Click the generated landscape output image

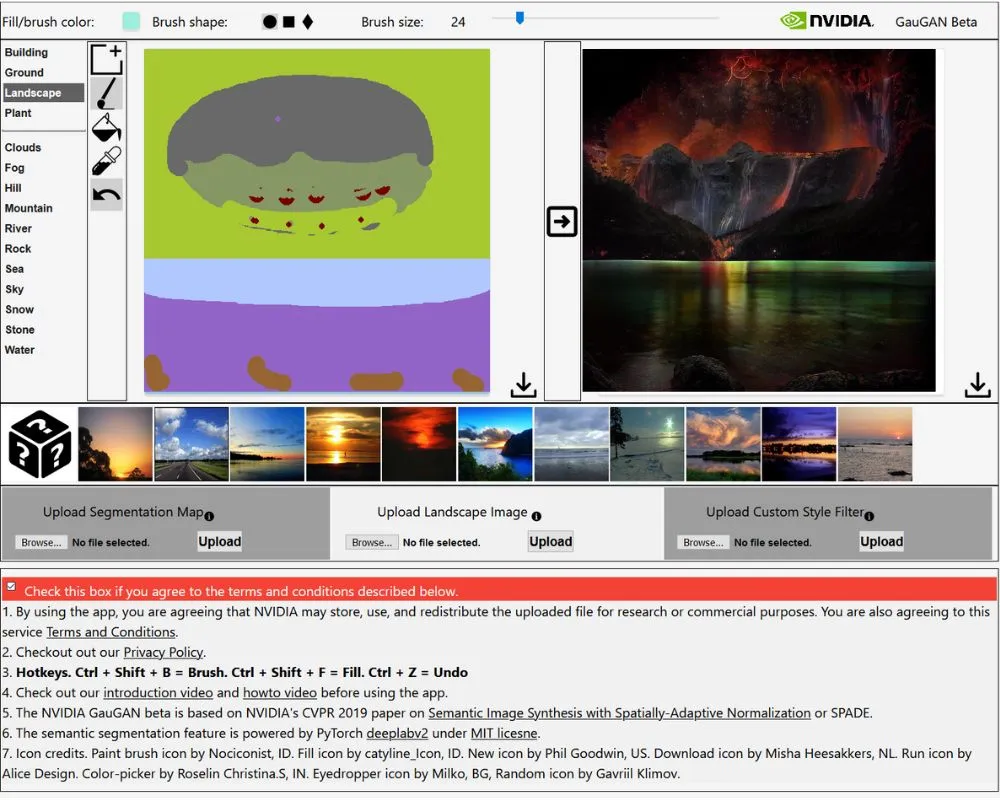coord(759,220)
